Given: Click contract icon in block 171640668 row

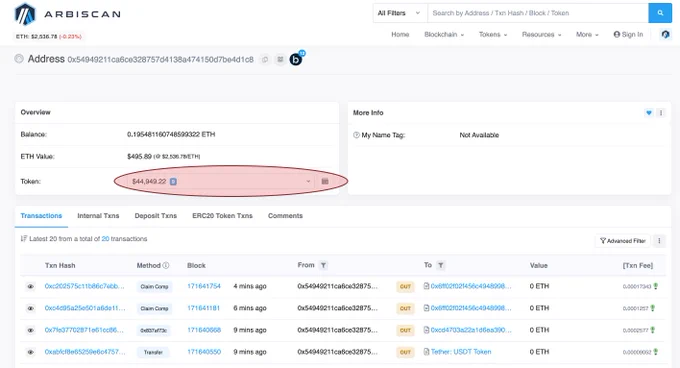Looking at the screenshot, I should coord(426,330).
